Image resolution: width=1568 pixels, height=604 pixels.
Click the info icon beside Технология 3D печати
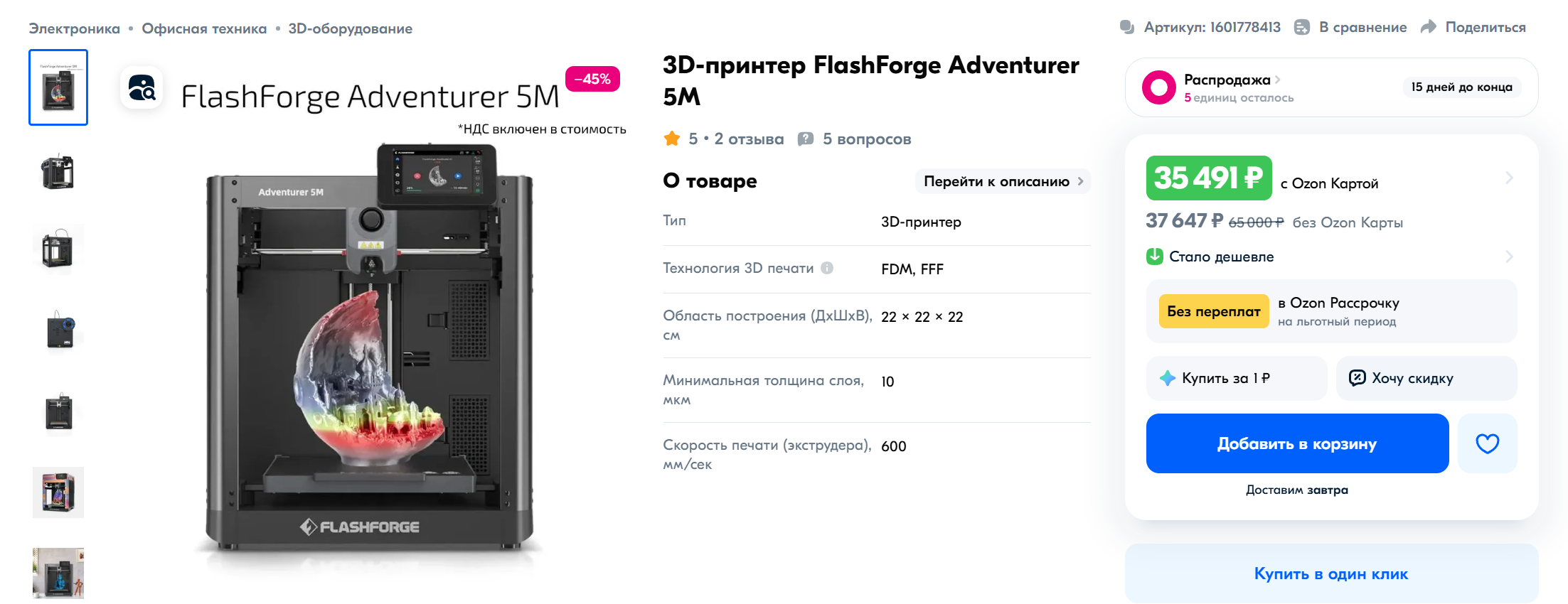[x=827, y=268]
